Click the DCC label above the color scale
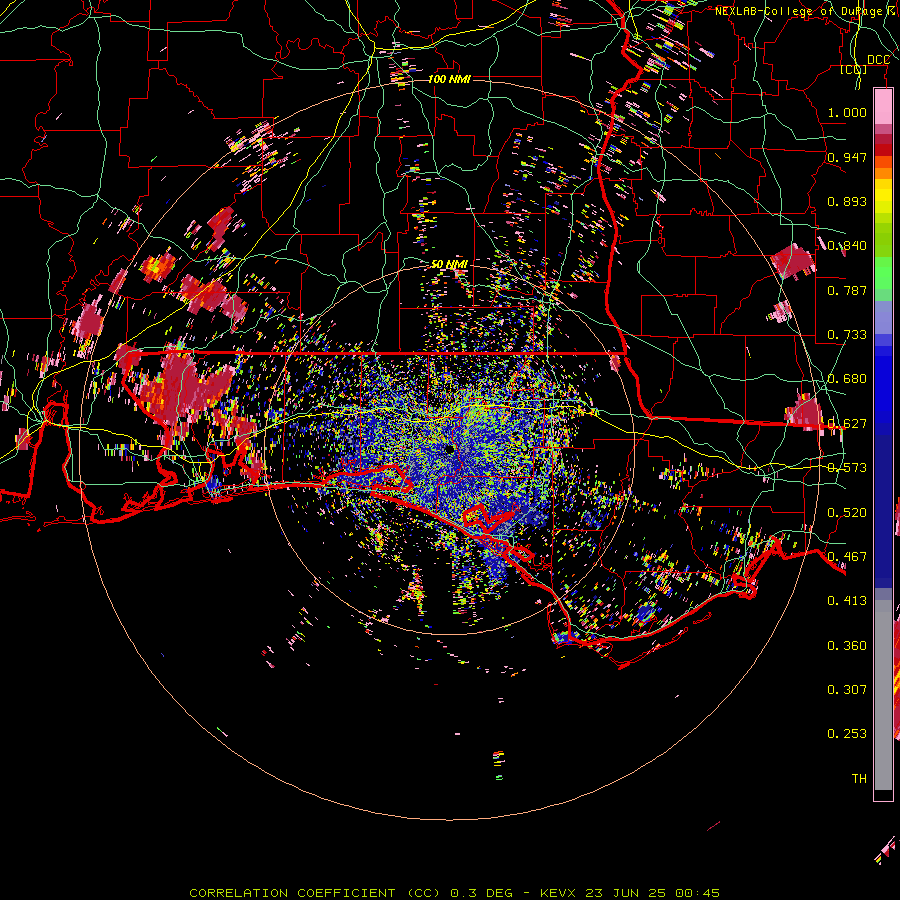 tap(878, 60)
